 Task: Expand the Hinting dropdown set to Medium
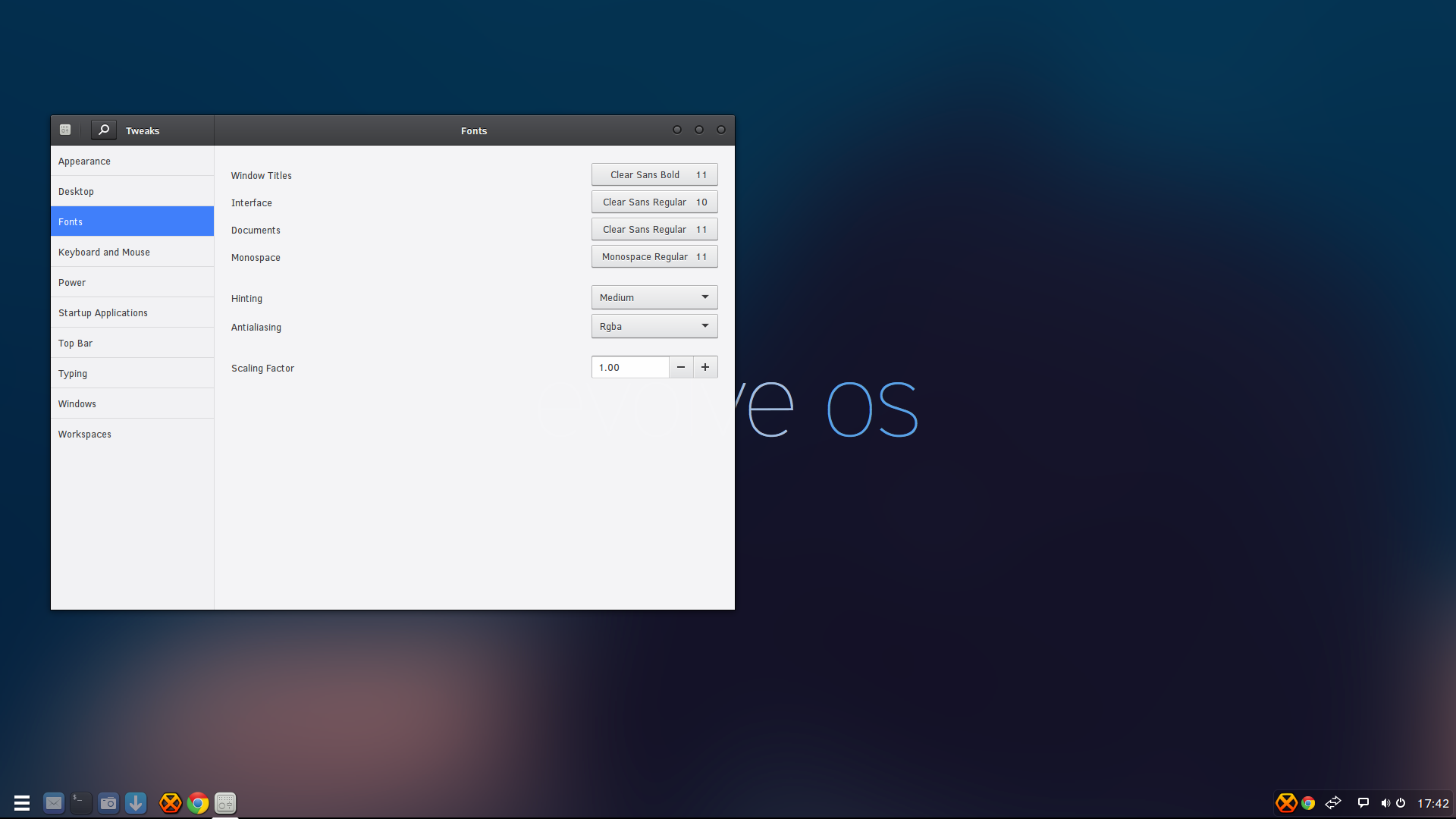pyautogui.click(x=654, y=297)
